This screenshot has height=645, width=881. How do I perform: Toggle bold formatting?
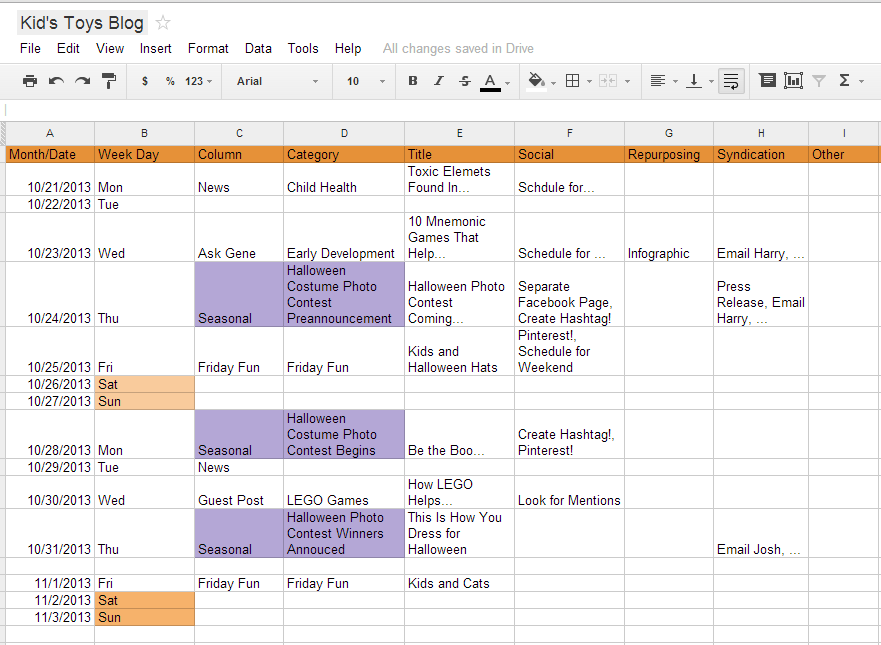pos(413,81)
